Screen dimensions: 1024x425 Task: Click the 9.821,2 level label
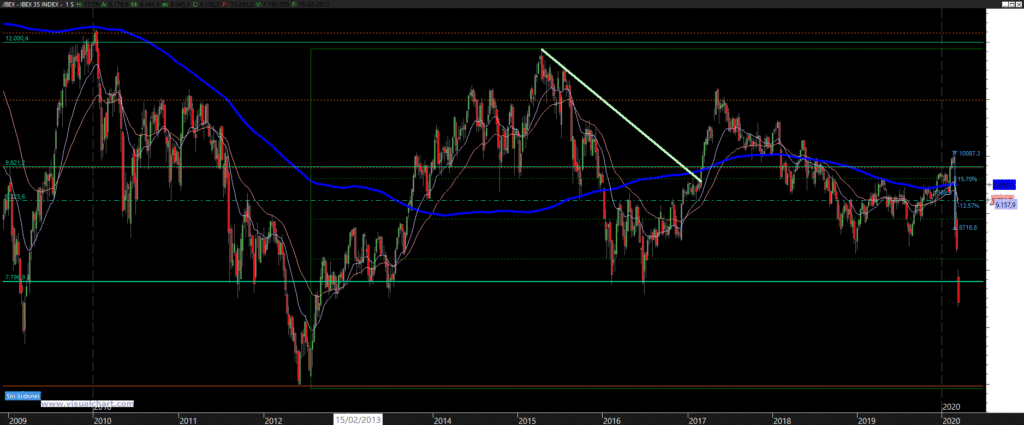15,163
